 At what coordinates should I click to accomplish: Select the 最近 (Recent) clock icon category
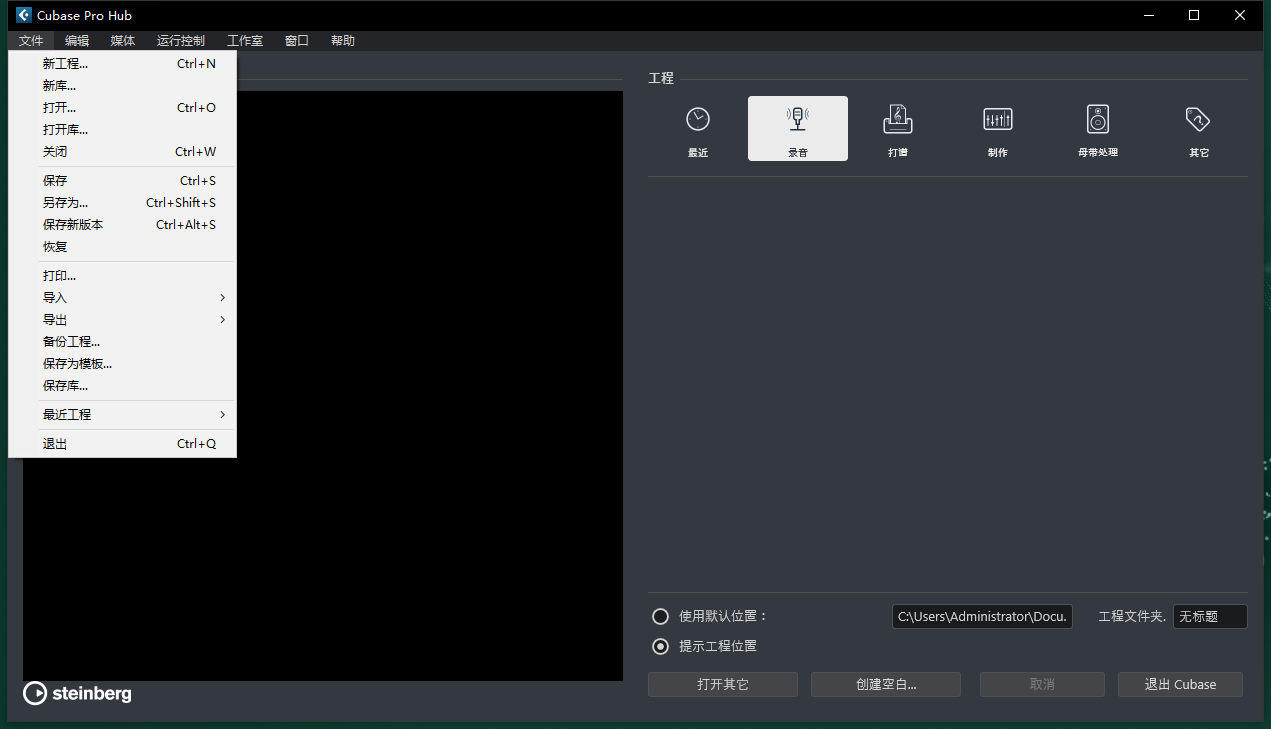click(x=698, y=129)
